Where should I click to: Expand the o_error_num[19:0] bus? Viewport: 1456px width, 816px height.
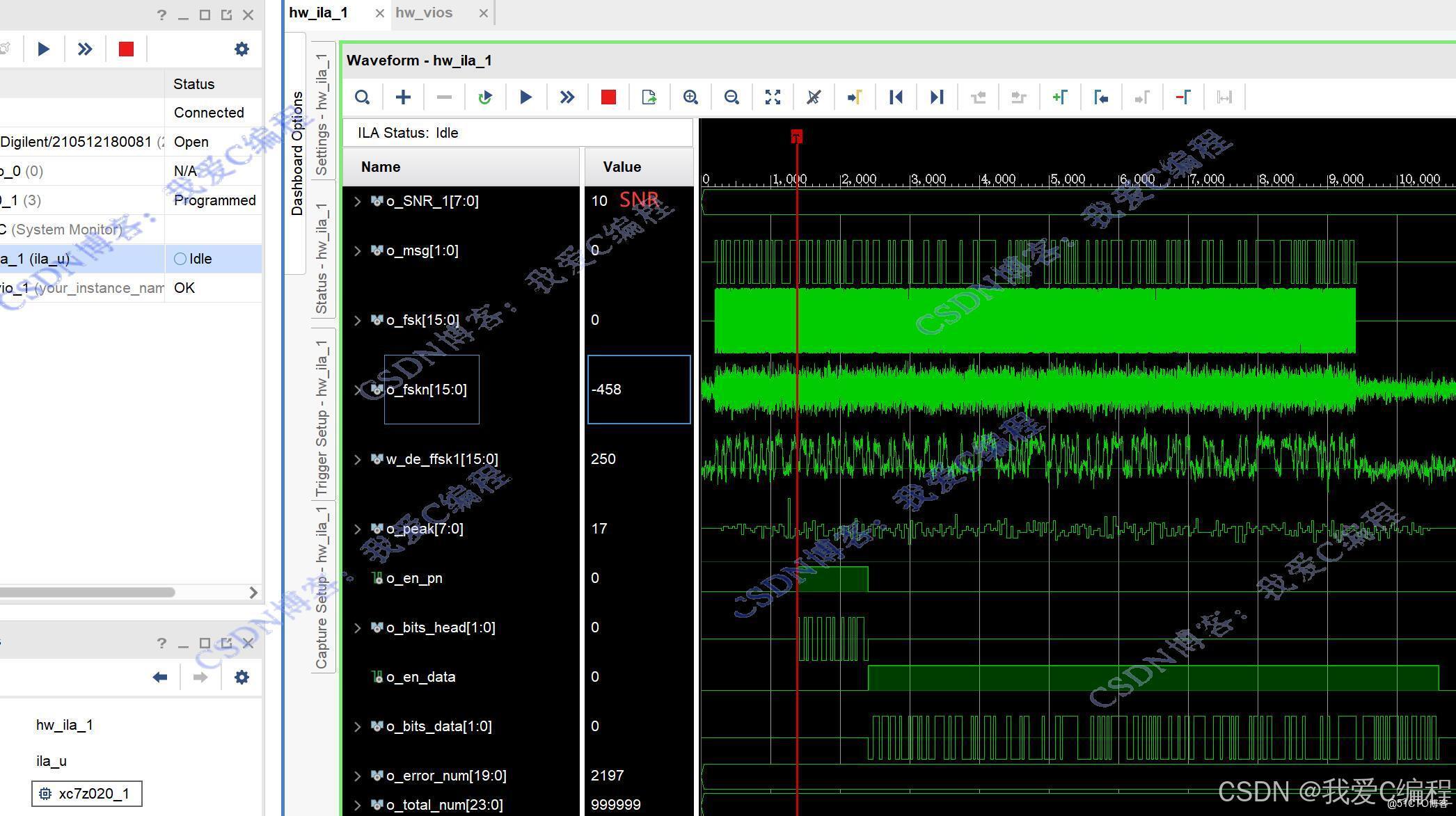358,776
